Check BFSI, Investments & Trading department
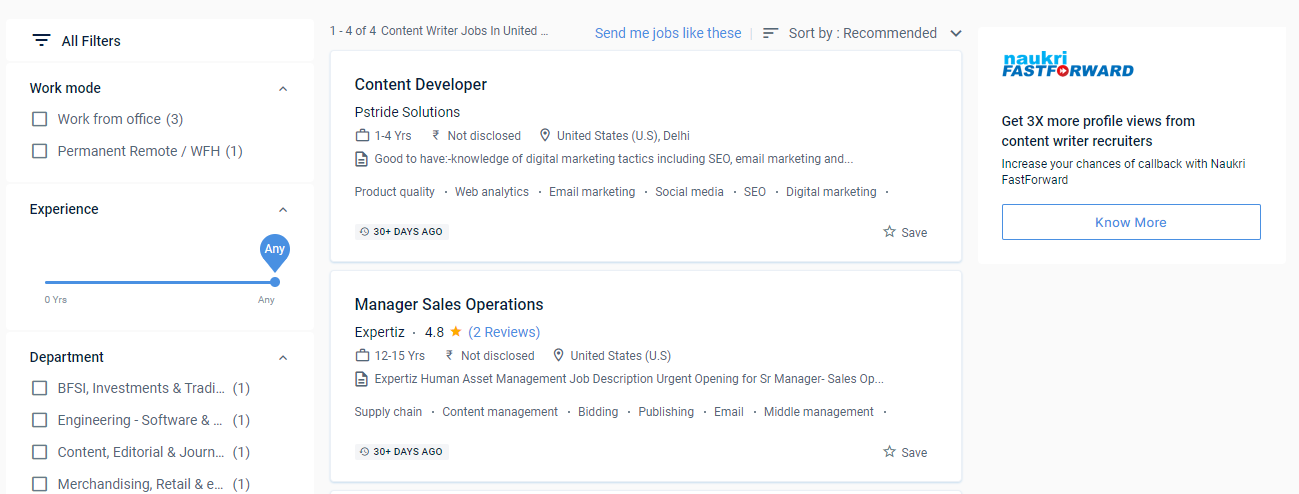This screenshot has height=494, width=1299. [x=40, y=388]
